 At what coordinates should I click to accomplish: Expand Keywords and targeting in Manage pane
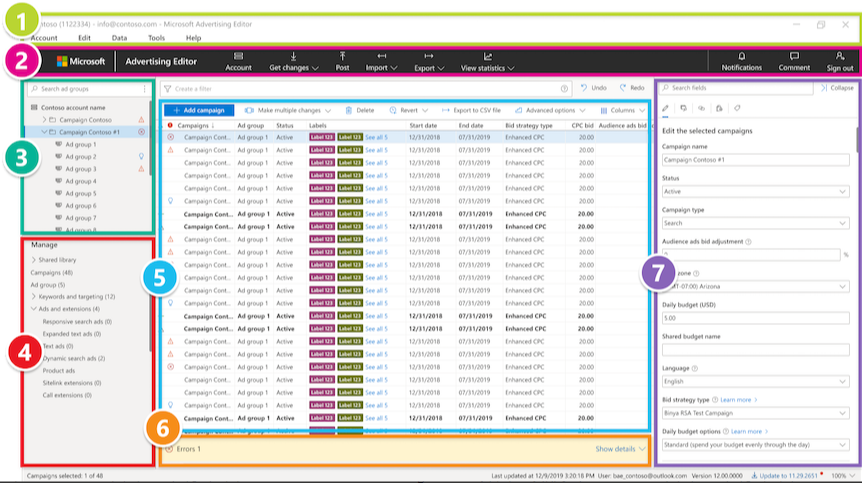34,297
